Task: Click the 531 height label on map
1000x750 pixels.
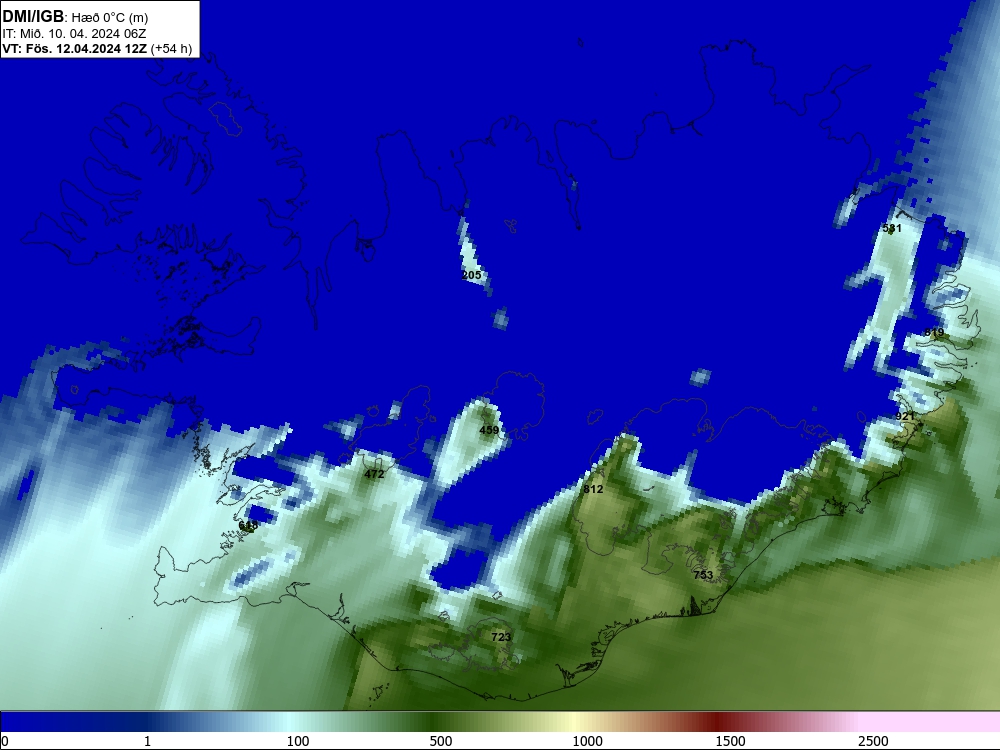Action: pyautogui.click(x=892, y=228)
